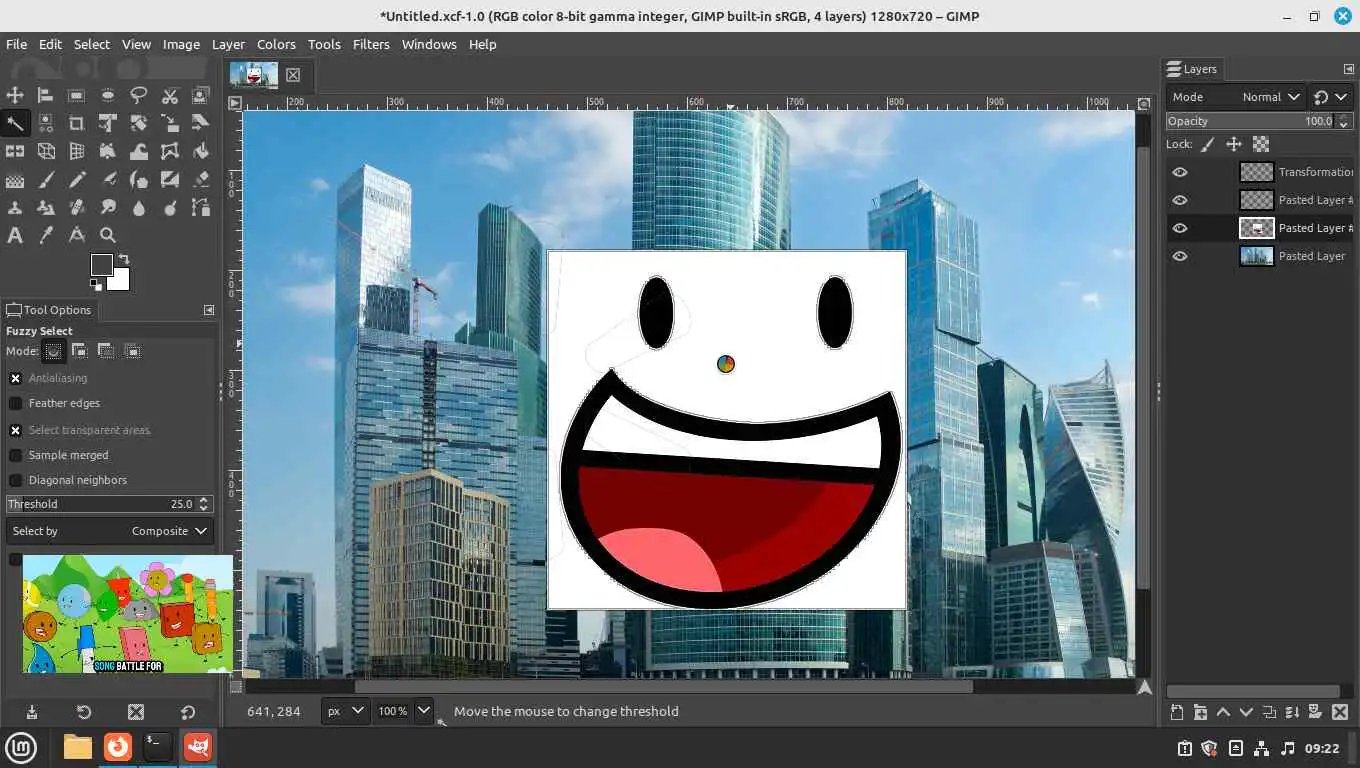Open the Layers tab configure menu

tap(1348, 69)
